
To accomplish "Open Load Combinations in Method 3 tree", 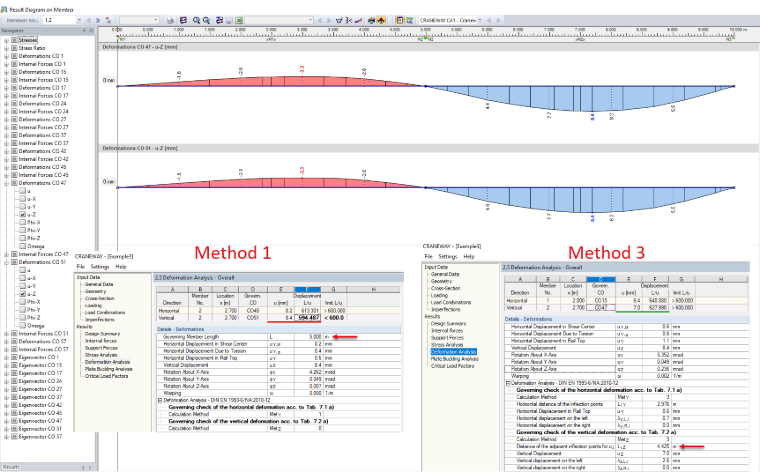I will point(451,302).
